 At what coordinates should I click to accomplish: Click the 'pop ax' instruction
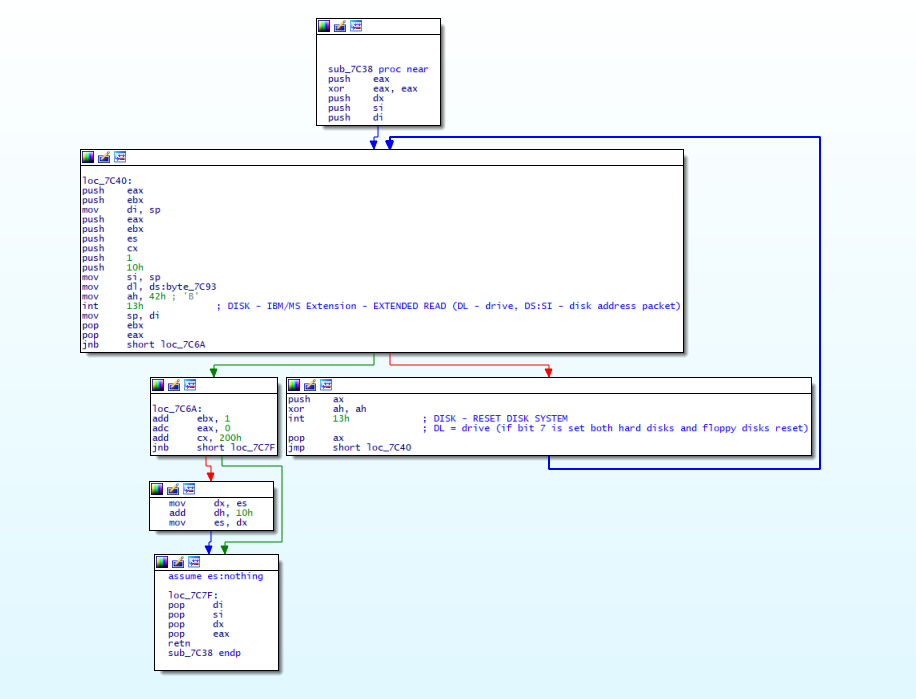click(x=316, y=438)
